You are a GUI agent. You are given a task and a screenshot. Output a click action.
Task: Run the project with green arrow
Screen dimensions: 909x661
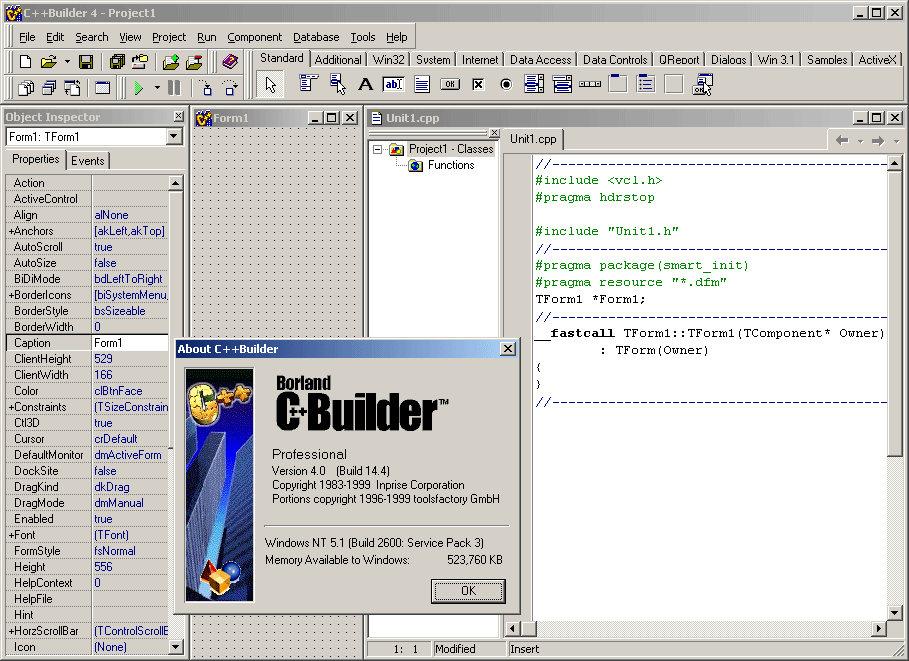(139, 88)
